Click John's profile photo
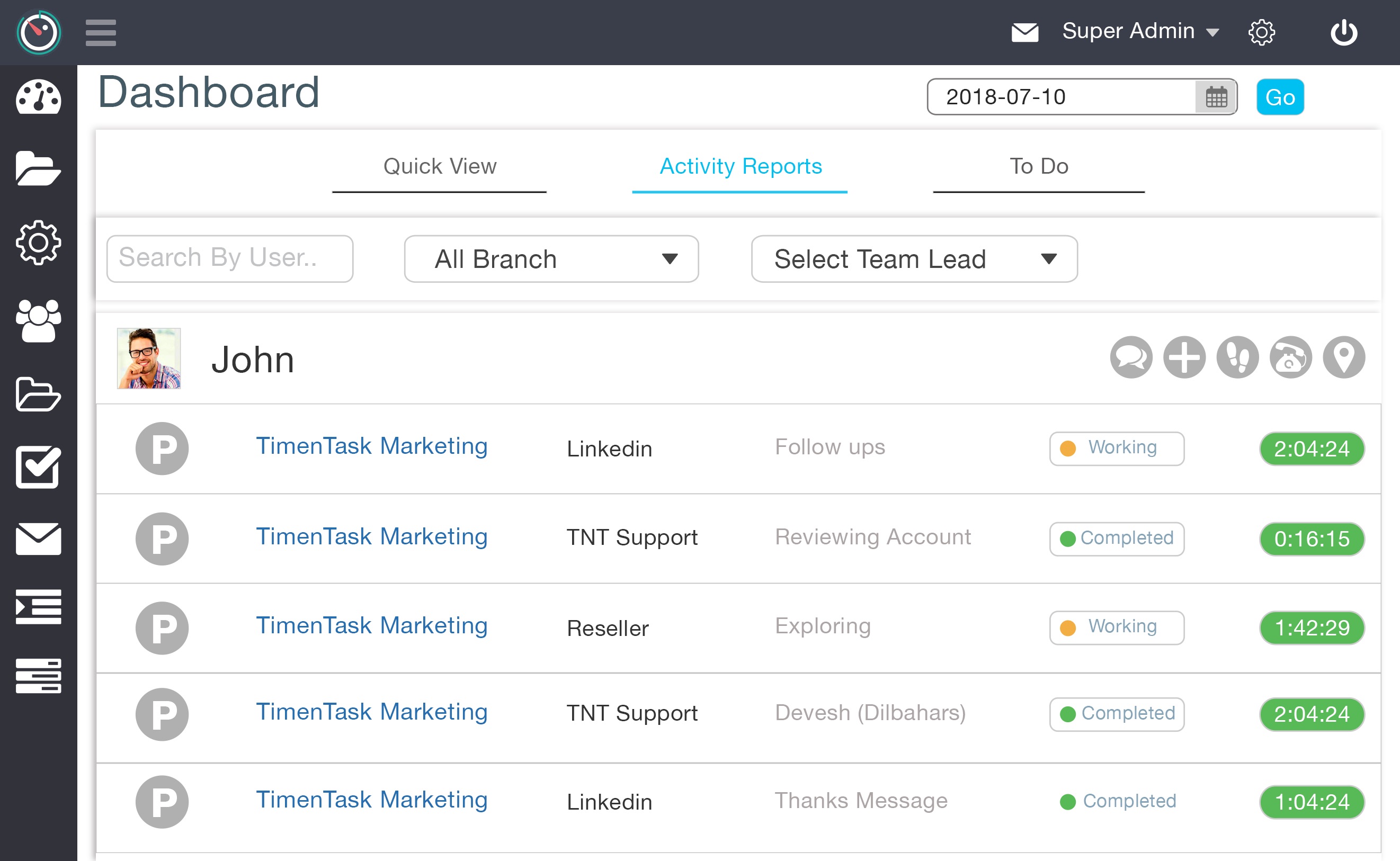This screenshot has height=861, width=1400. [149, 359]
